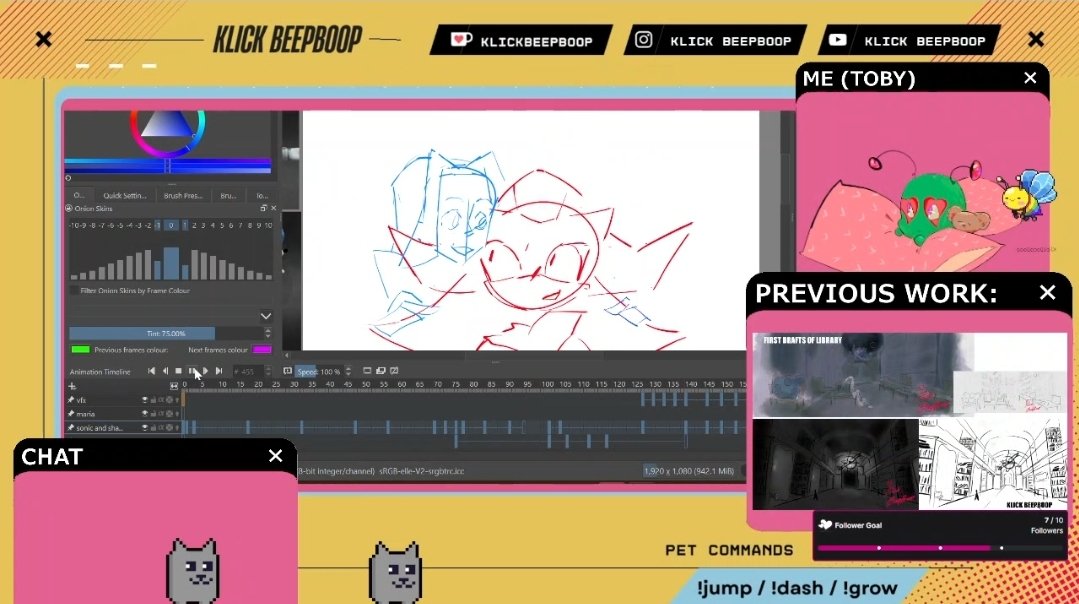
Task: Click the frame number field # 455
Action: (246, 371)
